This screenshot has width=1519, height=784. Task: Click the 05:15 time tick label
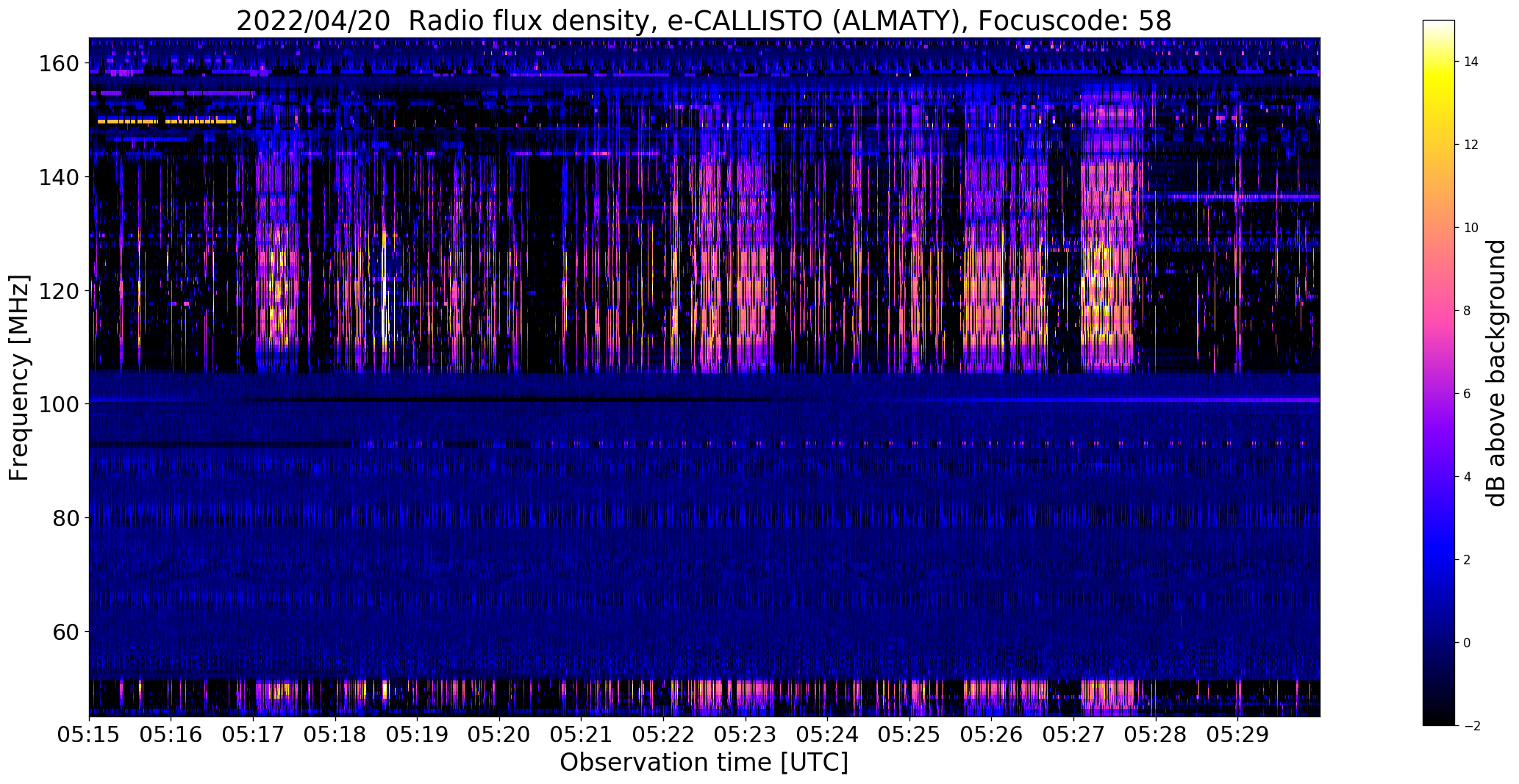tap(89, 734)
